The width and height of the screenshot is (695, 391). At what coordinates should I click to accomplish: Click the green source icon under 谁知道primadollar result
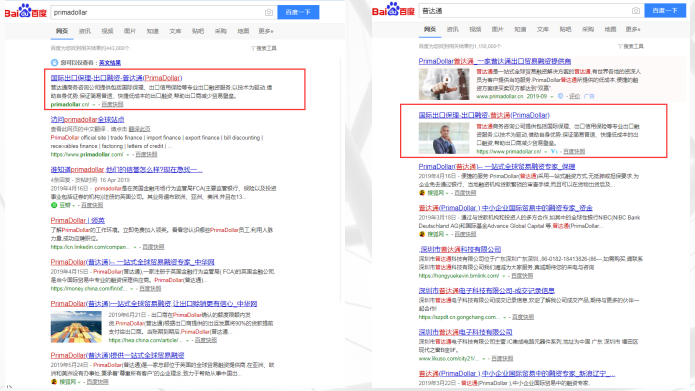(x=54, y=205)
